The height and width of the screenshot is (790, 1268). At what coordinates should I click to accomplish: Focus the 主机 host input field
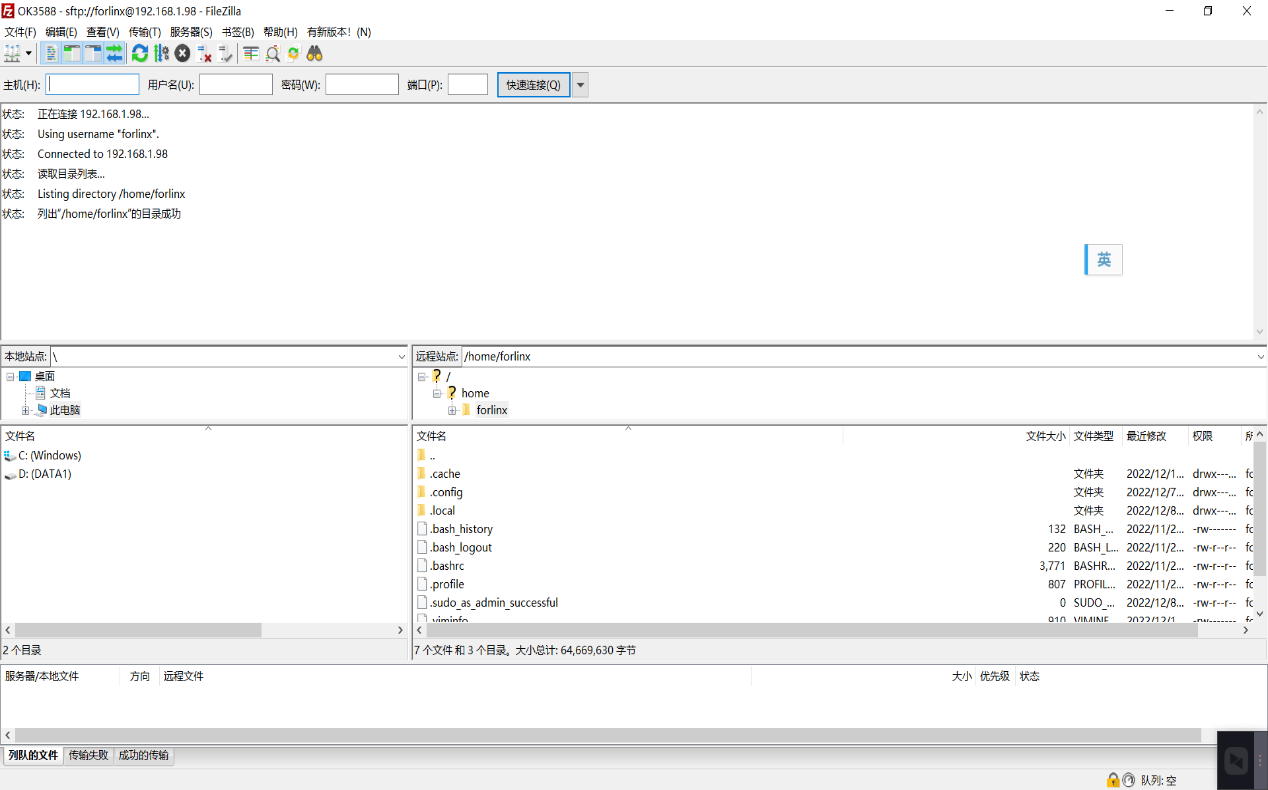[93, 85]
